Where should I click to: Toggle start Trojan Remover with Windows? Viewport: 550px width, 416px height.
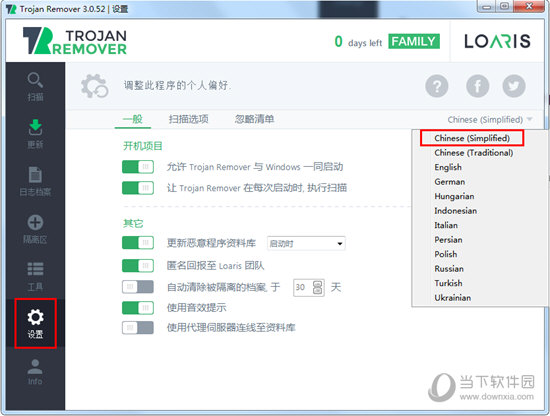click(138, 167)
